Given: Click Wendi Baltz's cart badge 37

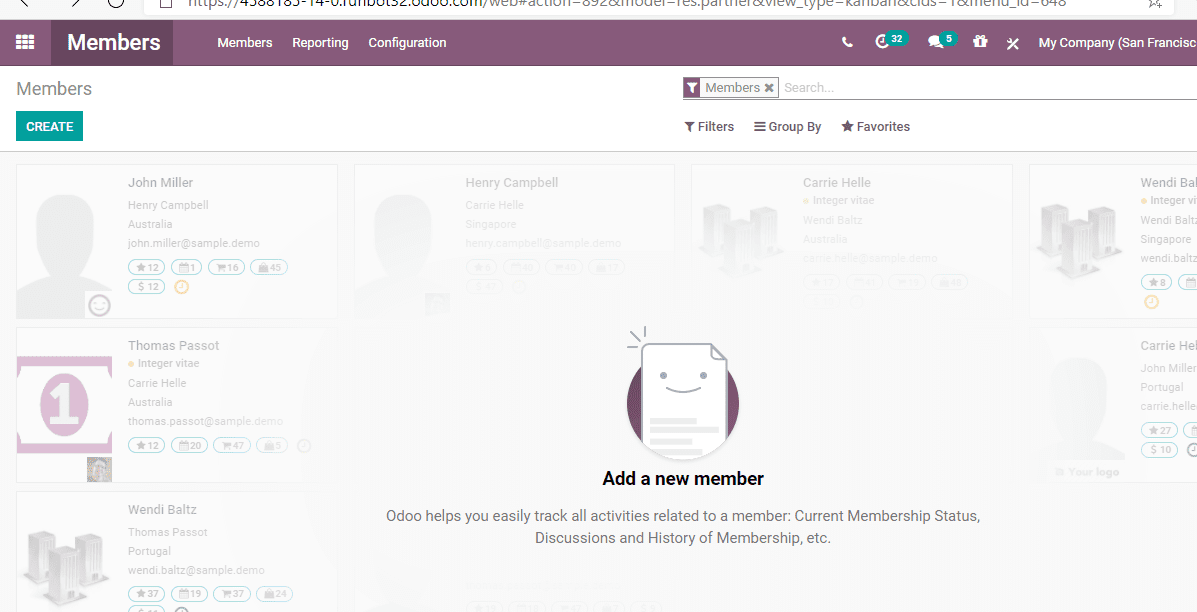Looking at the screenshot, I should click(232, 594).
